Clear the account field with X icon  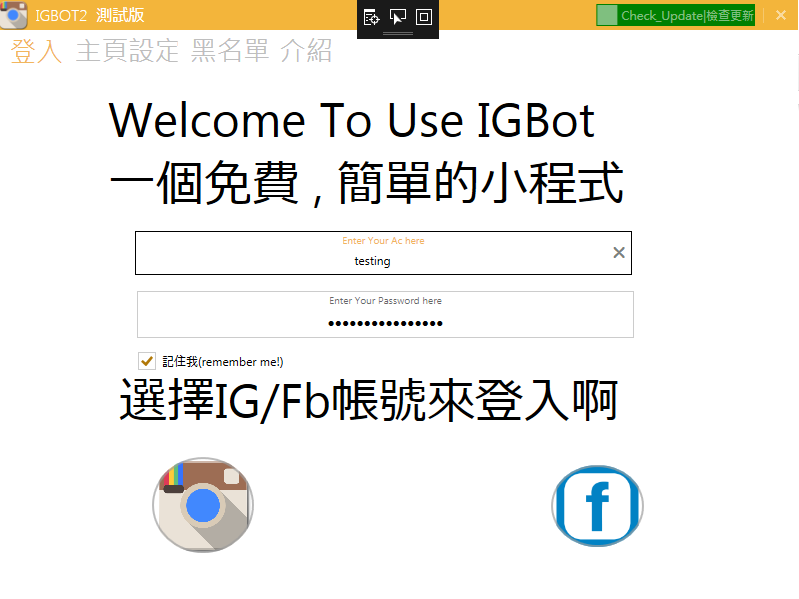pyautogui.click(x=619, y=253)
